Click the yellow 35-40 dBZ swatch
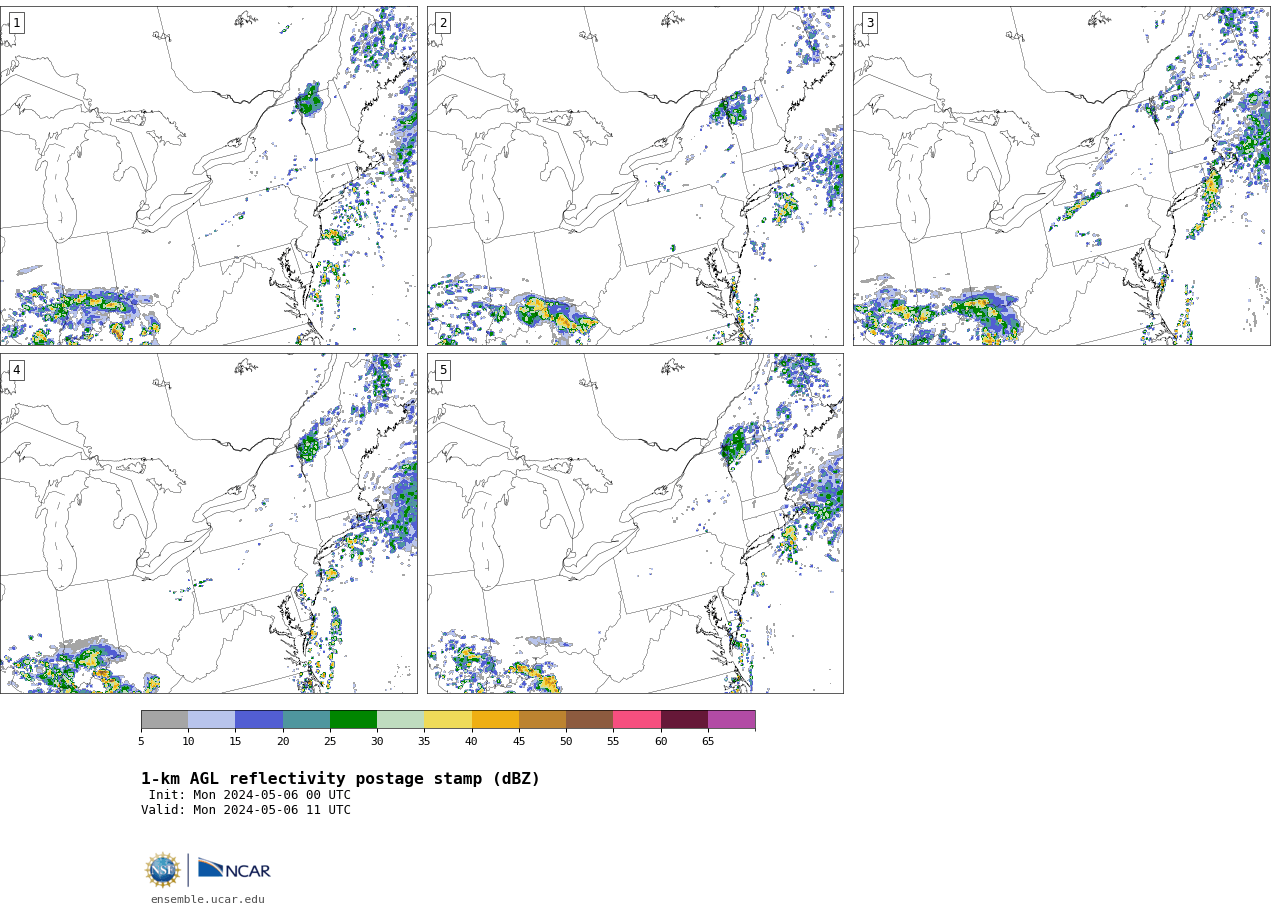The width and height of the screenshot is (1280, 910). pos(448,720)
